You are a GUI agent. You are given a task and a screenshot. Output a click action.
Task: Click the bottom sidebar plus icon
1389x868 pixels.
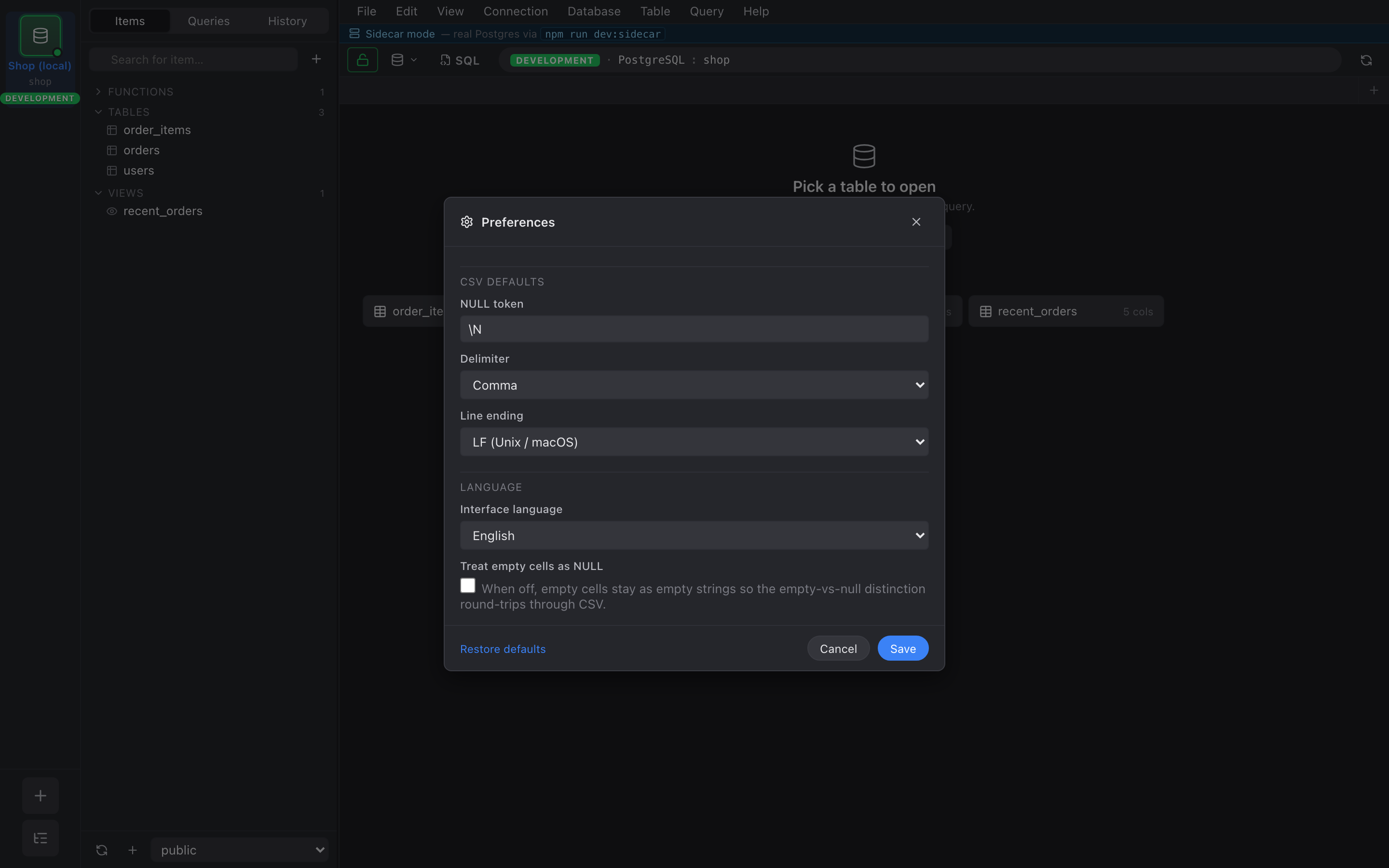click(133, 850)
